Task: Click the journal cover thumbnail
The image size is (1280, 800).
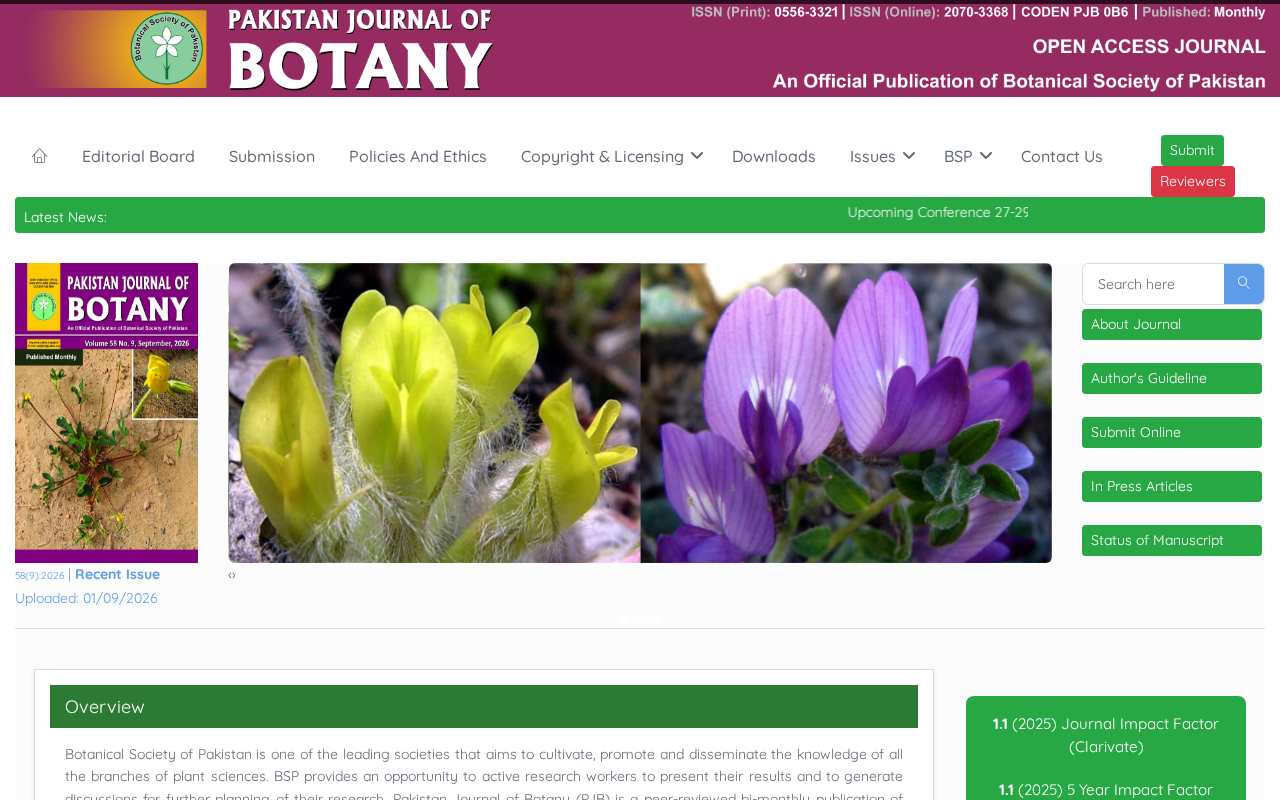Action: [106, 413]
